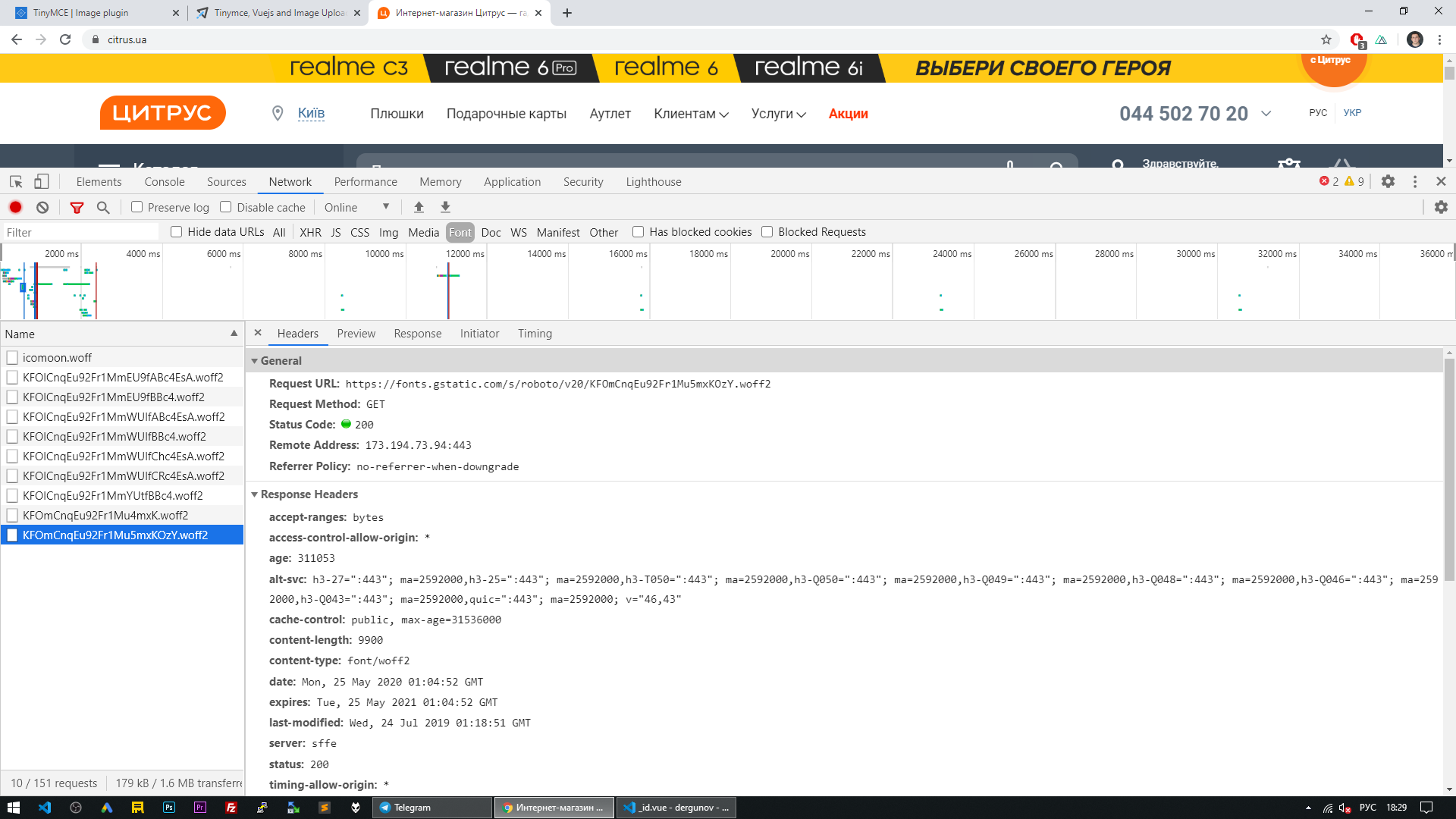1456x819 pixels.
Task: Switch to the Console panel tab
Action: tap(165, 182)
